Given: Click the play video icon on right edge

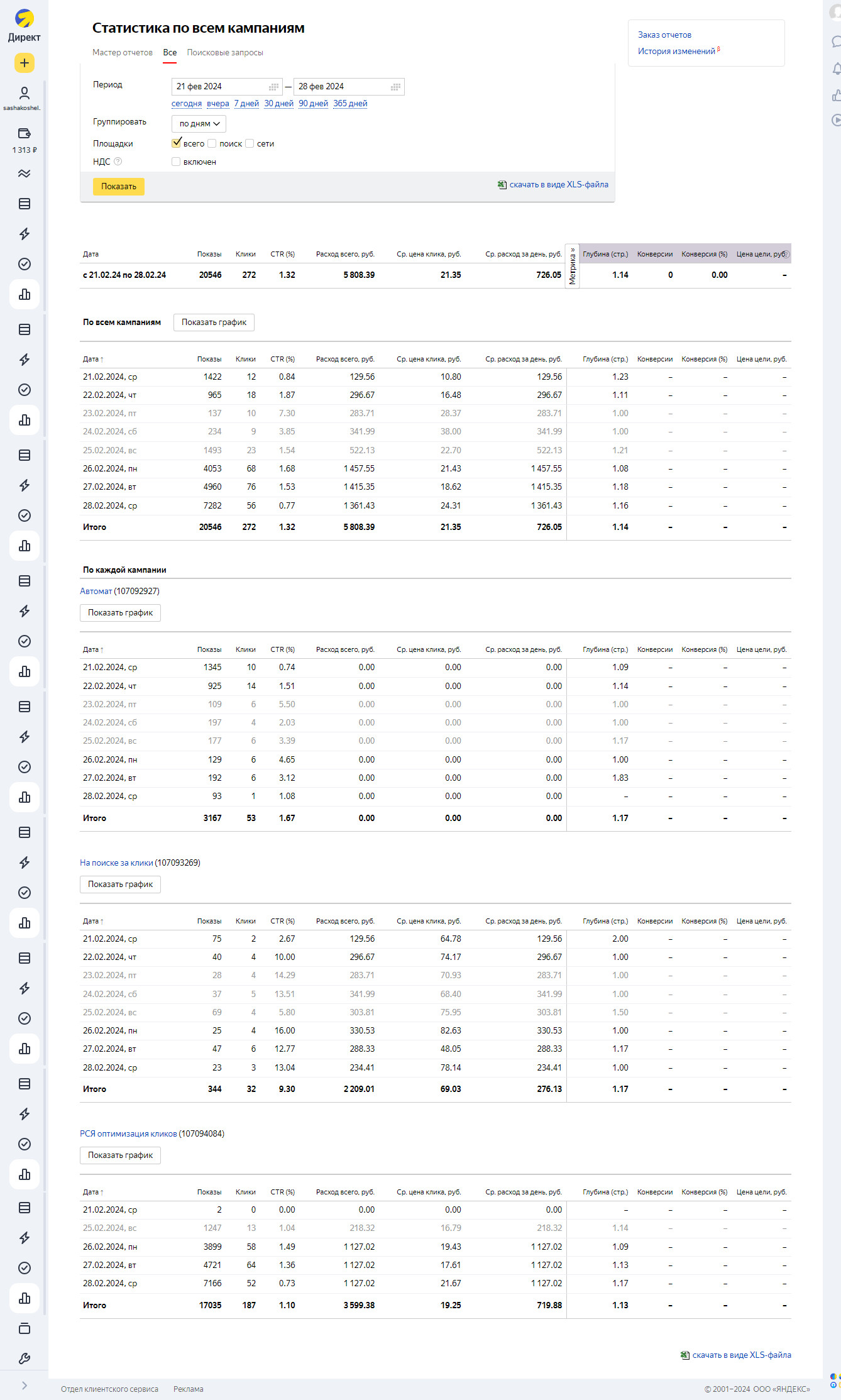Looking at the screenshot, I should [836, 119].
